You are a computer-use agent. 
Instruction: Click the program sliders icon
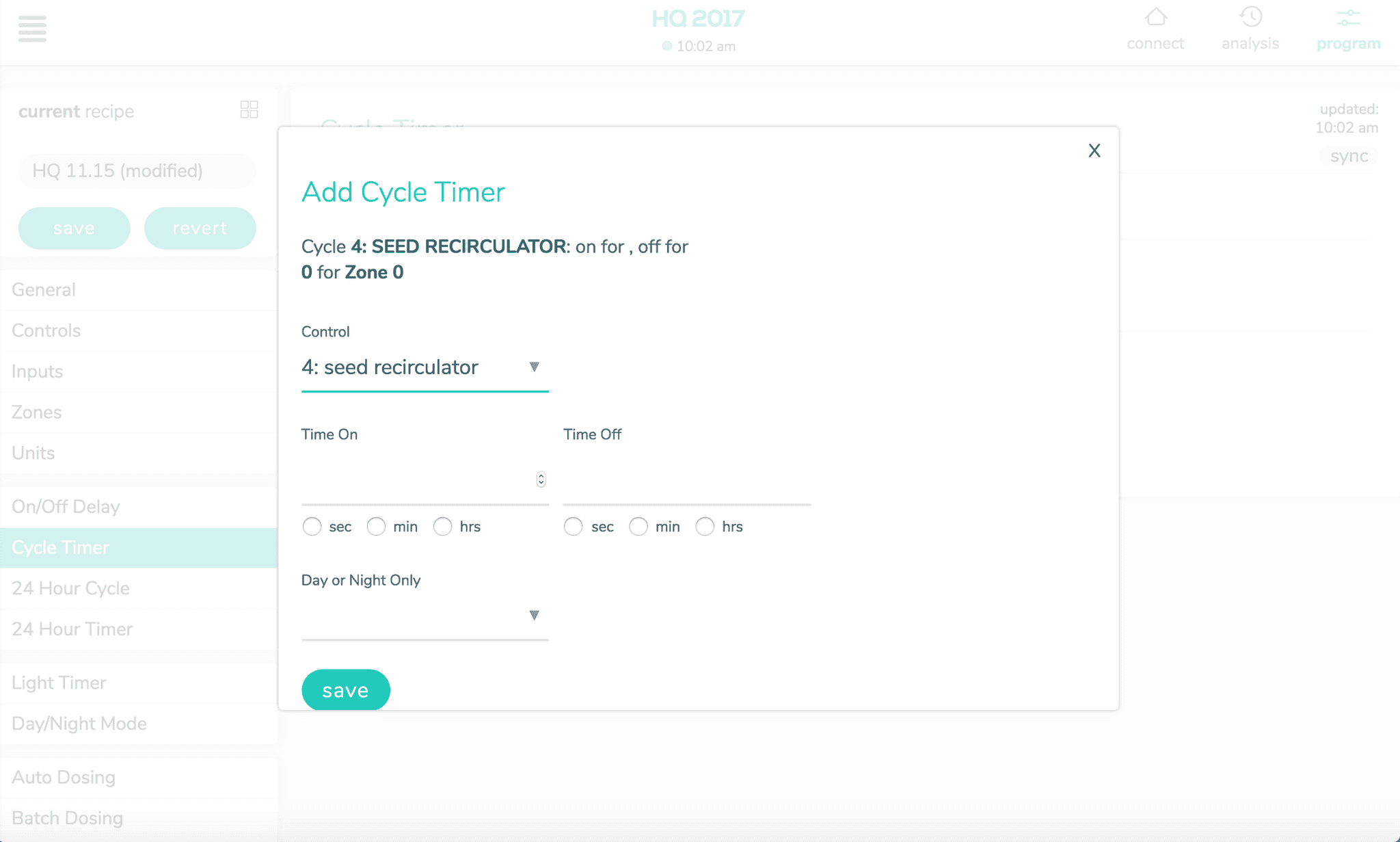coord(1348,17)
